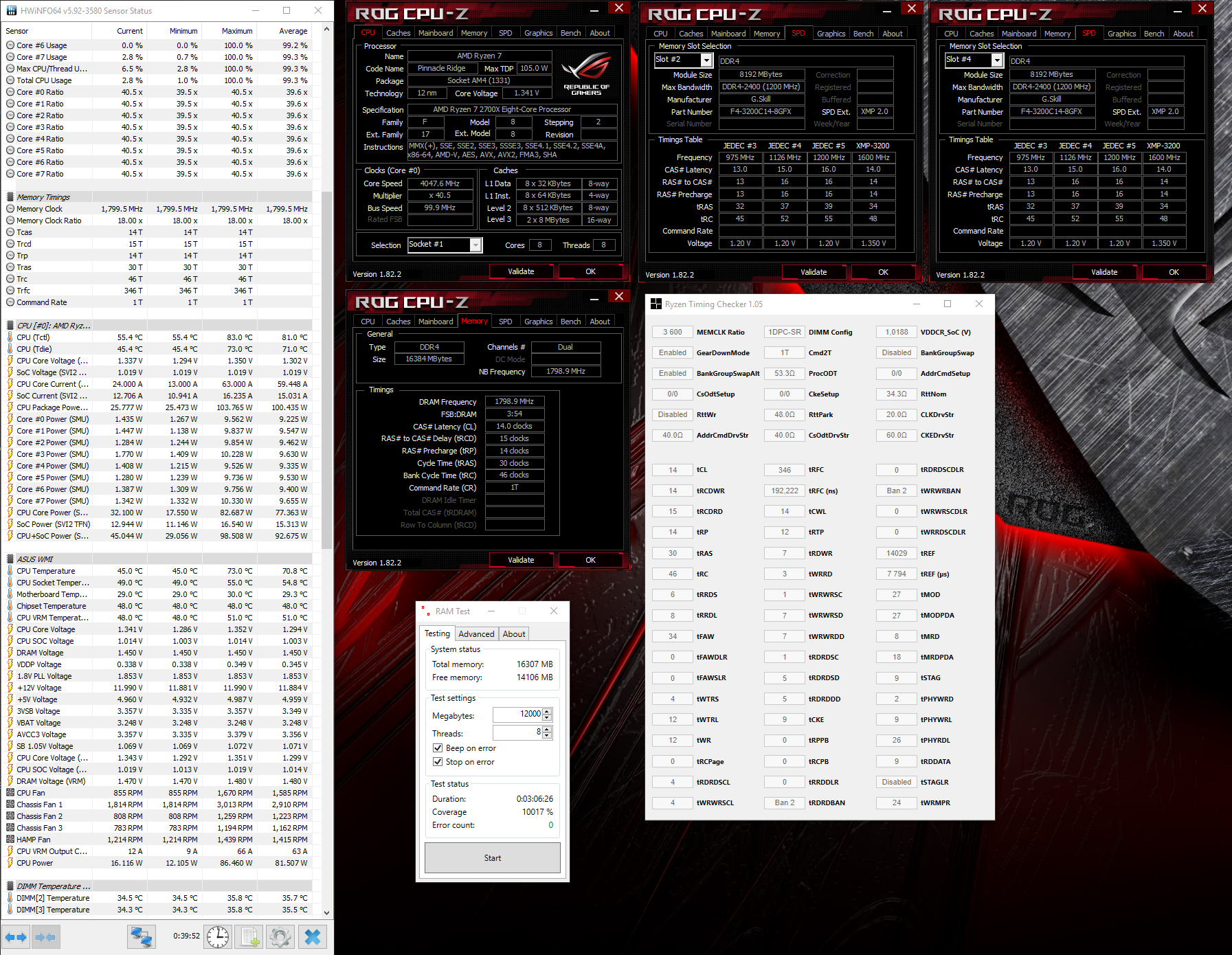Click the tREF value '14029'

(897, 554)
